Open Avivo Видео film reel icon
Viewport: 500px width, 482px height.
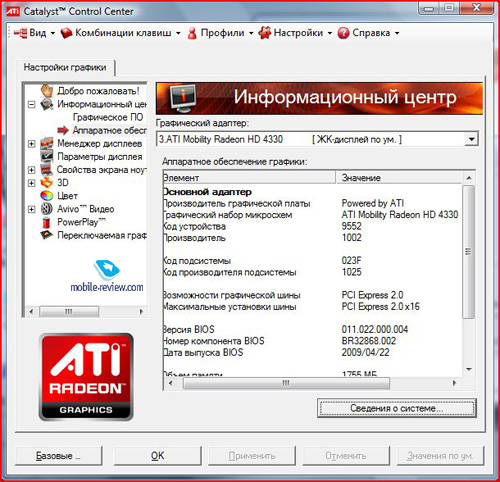tap(47, 209)
